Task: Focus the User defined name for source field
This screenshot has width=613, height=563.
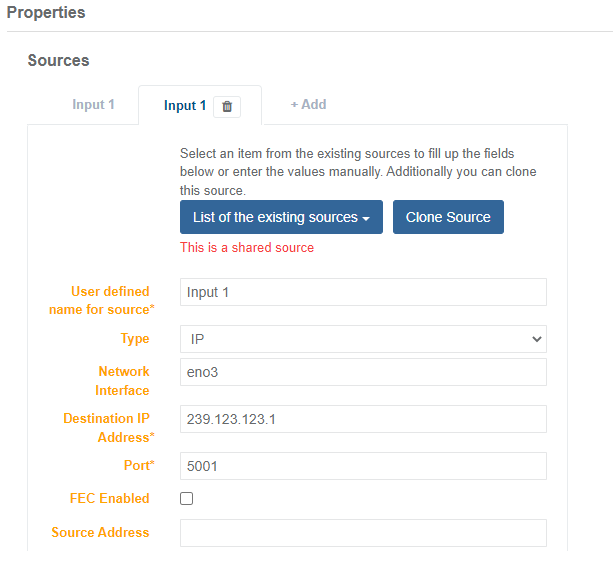Action: 363,292
